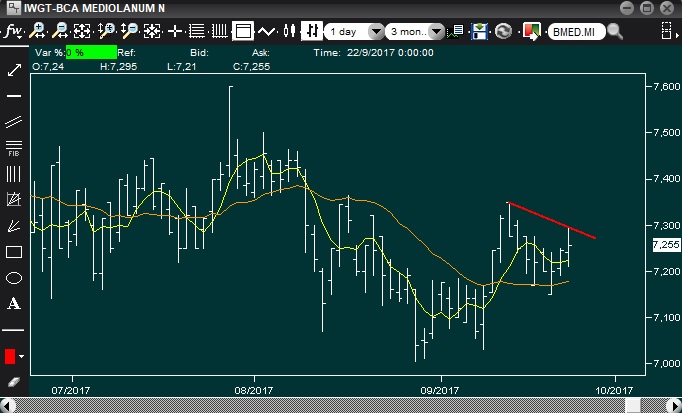Viewport: 682px width, 413px height.
Task: Select the trend line arrow drawing tool
Action: pyautogui.click(x=14, y=70)
